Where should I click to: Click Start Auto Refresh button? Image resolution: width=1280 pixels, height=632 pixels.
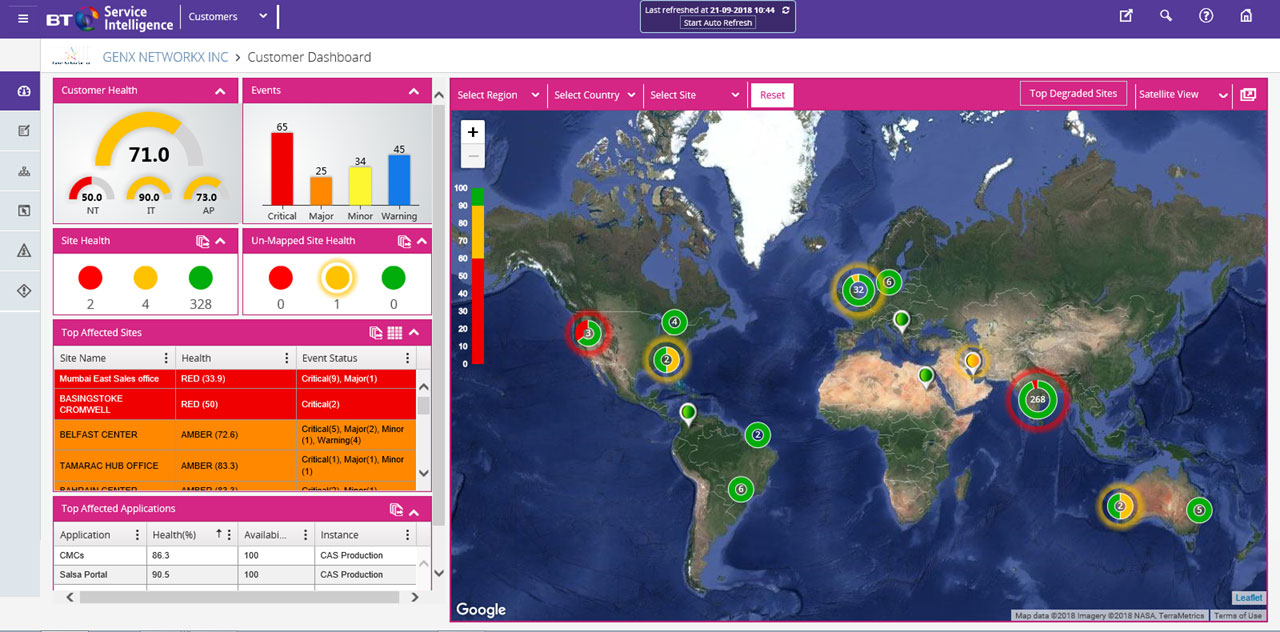(x=717, y=22)
